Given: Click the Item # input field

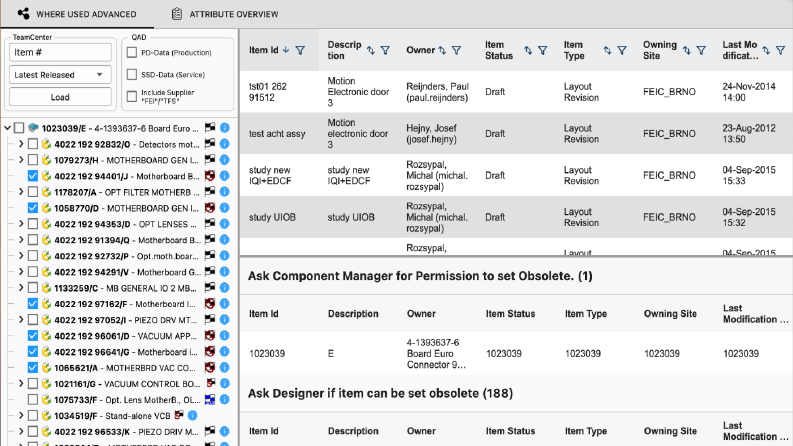Looking at the screenshot, I should [60, 52].
